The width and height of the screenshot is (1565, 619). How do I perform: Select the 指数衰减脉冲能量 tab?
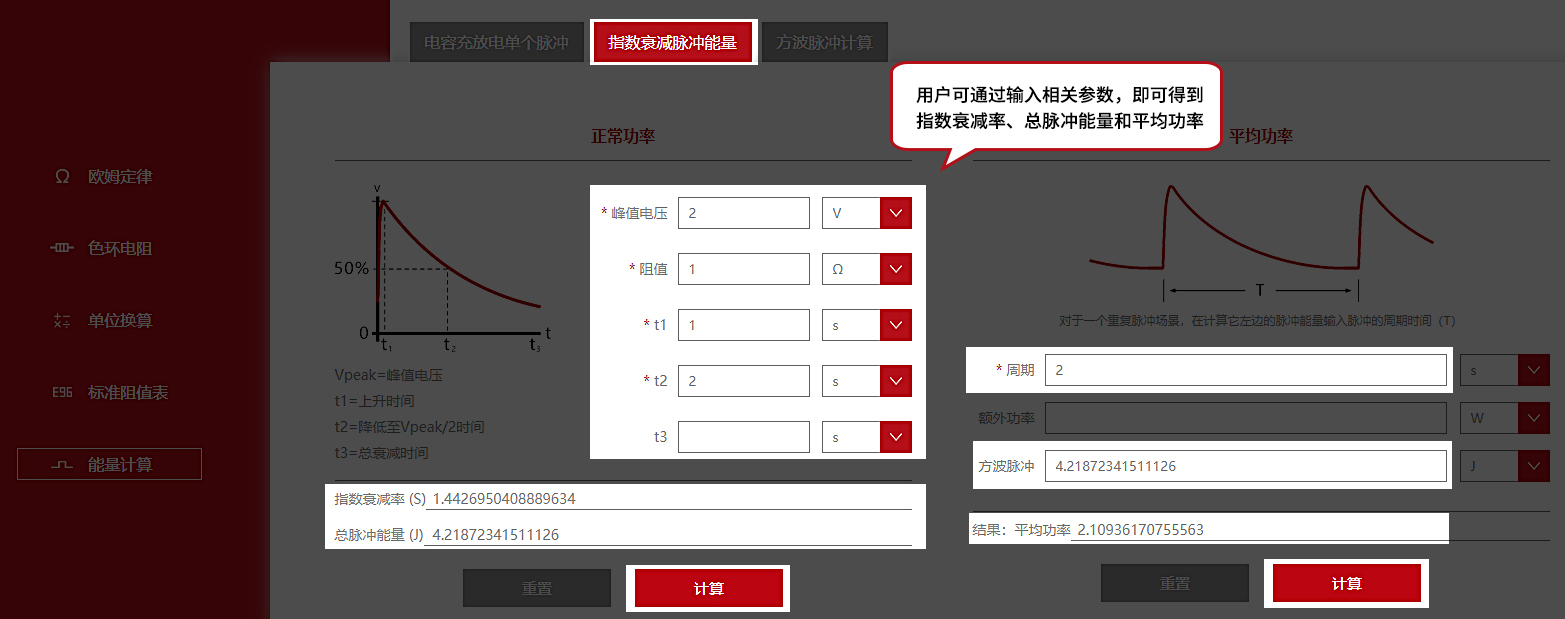pyautogui.click(x=672, y=43)
